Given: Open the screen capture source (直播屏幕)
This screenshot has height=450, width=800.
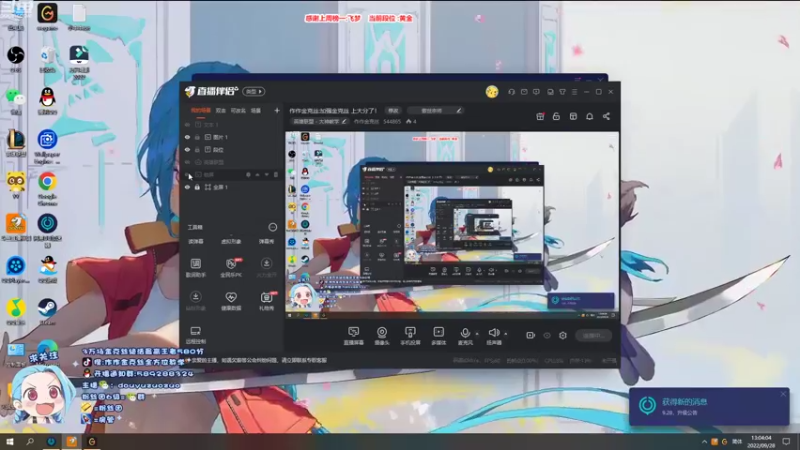Looking at the screenshot, I should [x=353, y=336].
